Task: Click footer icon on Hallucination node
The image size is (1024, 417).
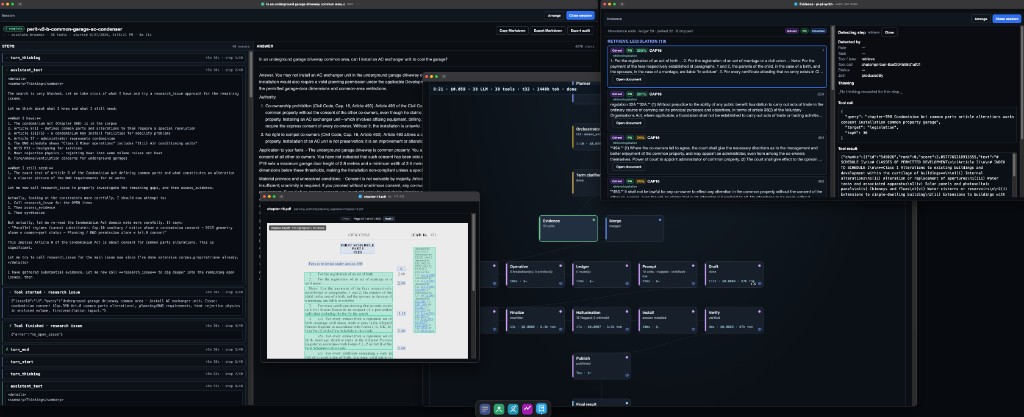Action: (626, 329)
